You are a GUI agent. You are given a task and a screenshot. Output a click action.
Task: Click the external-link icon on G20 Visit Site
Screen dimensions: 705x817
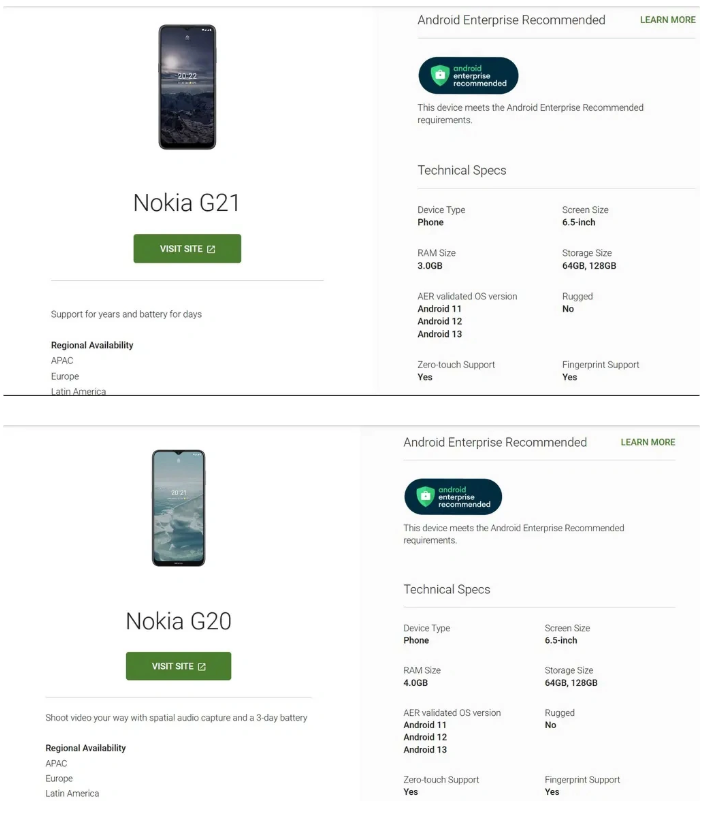(x=202, y=667)
